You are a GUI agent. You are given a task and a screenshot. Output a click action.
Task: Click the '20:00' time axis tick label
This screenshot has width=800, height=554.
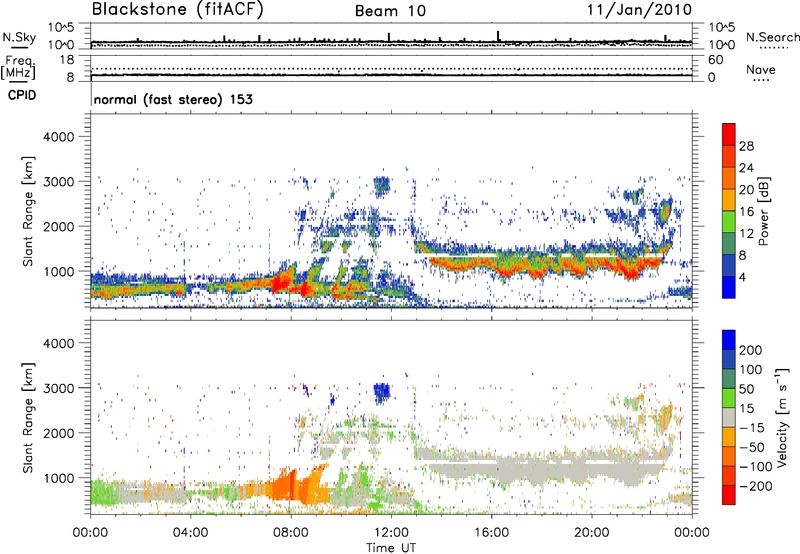591,533
